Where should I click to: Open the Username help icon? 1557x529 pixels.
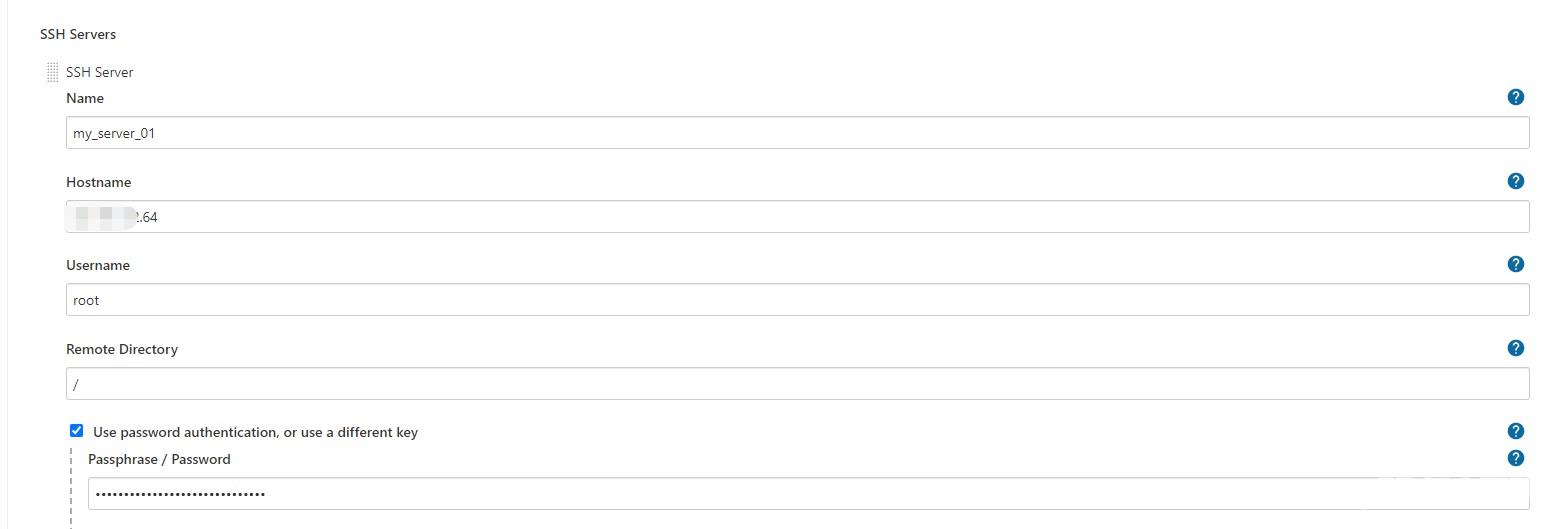[1515, 264]
